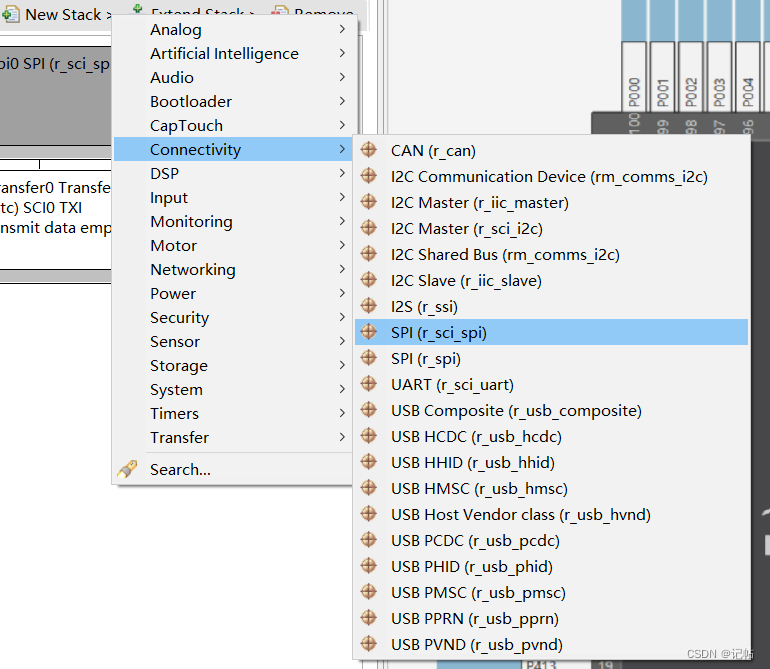This screenshot has height=669, width=770.
Task: Select USB PCDC (r_usb_pcdc) entry
Action: (551, 540)
